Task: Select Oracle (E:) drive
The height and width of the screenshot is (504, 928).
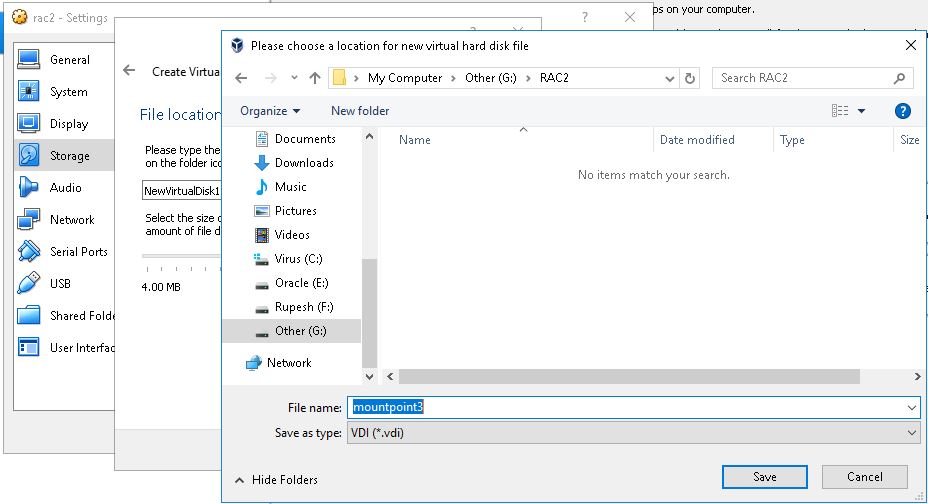Action: 291,283
